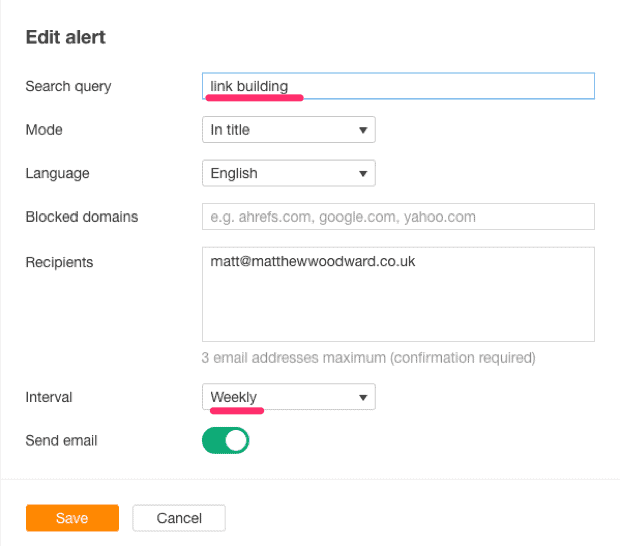The height and width of the screenshot is (546, 620).
Task: Click the Search query field containing link building
Action: [398, 86]
